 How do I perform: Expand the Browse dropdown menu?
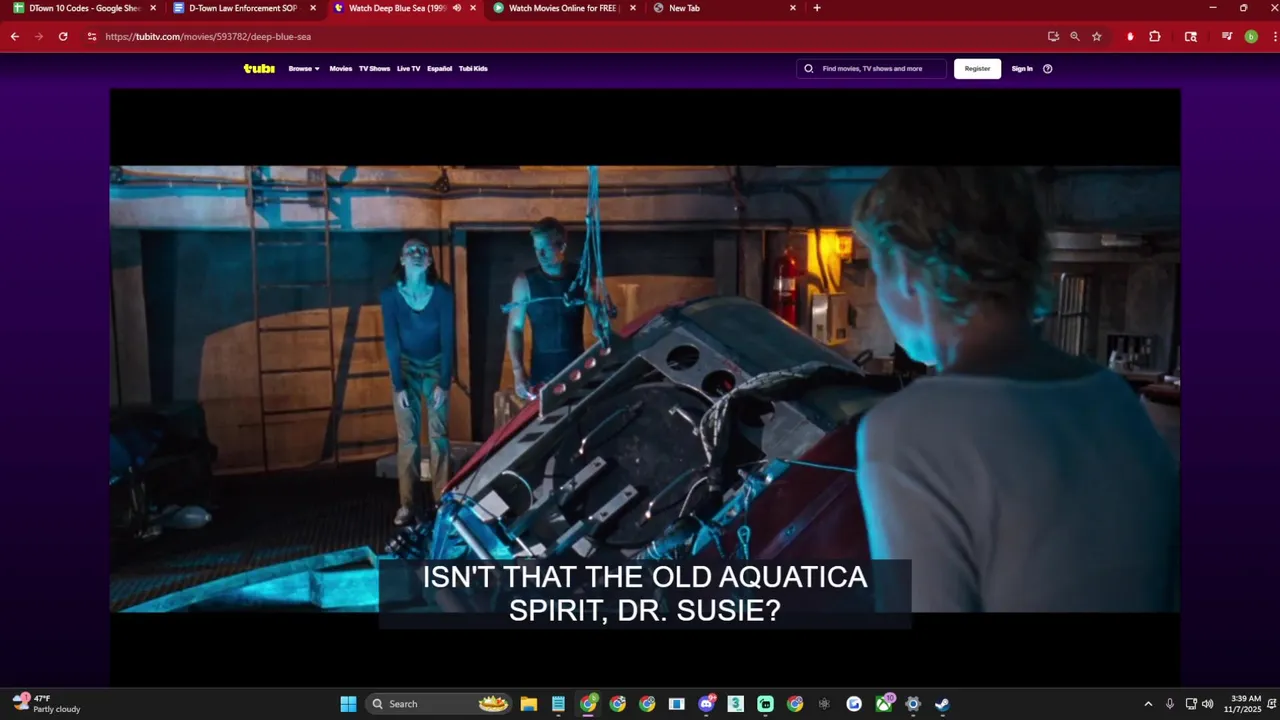pos(304,69)
